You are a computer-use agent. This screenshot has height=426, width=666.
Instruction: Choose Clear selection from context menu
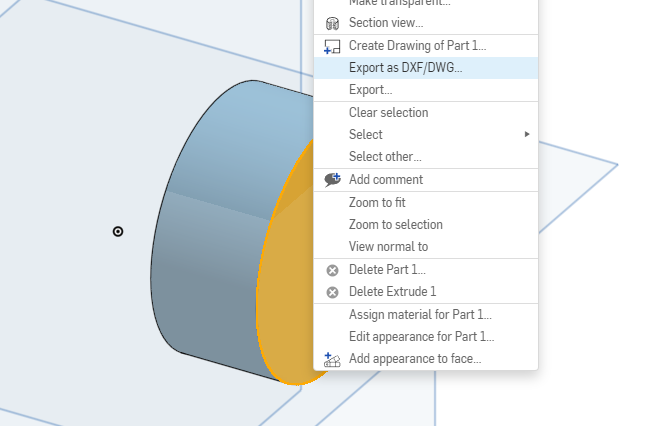[388, 113]
